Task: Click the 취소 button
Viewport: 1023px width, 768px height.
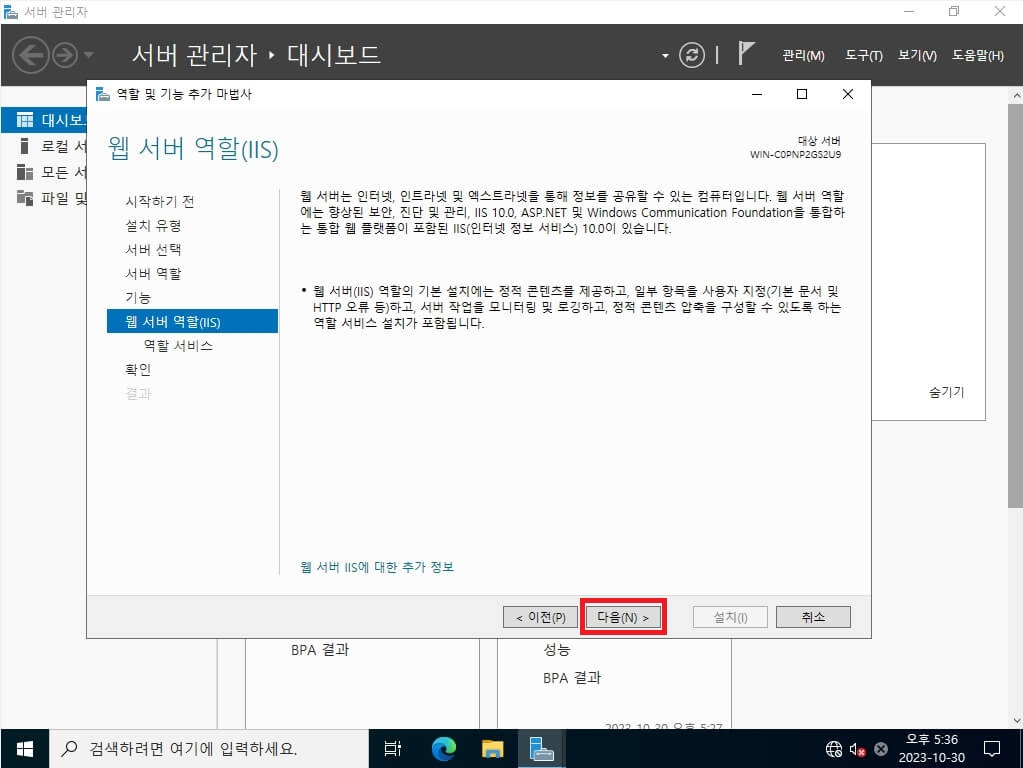Action: 813,617
